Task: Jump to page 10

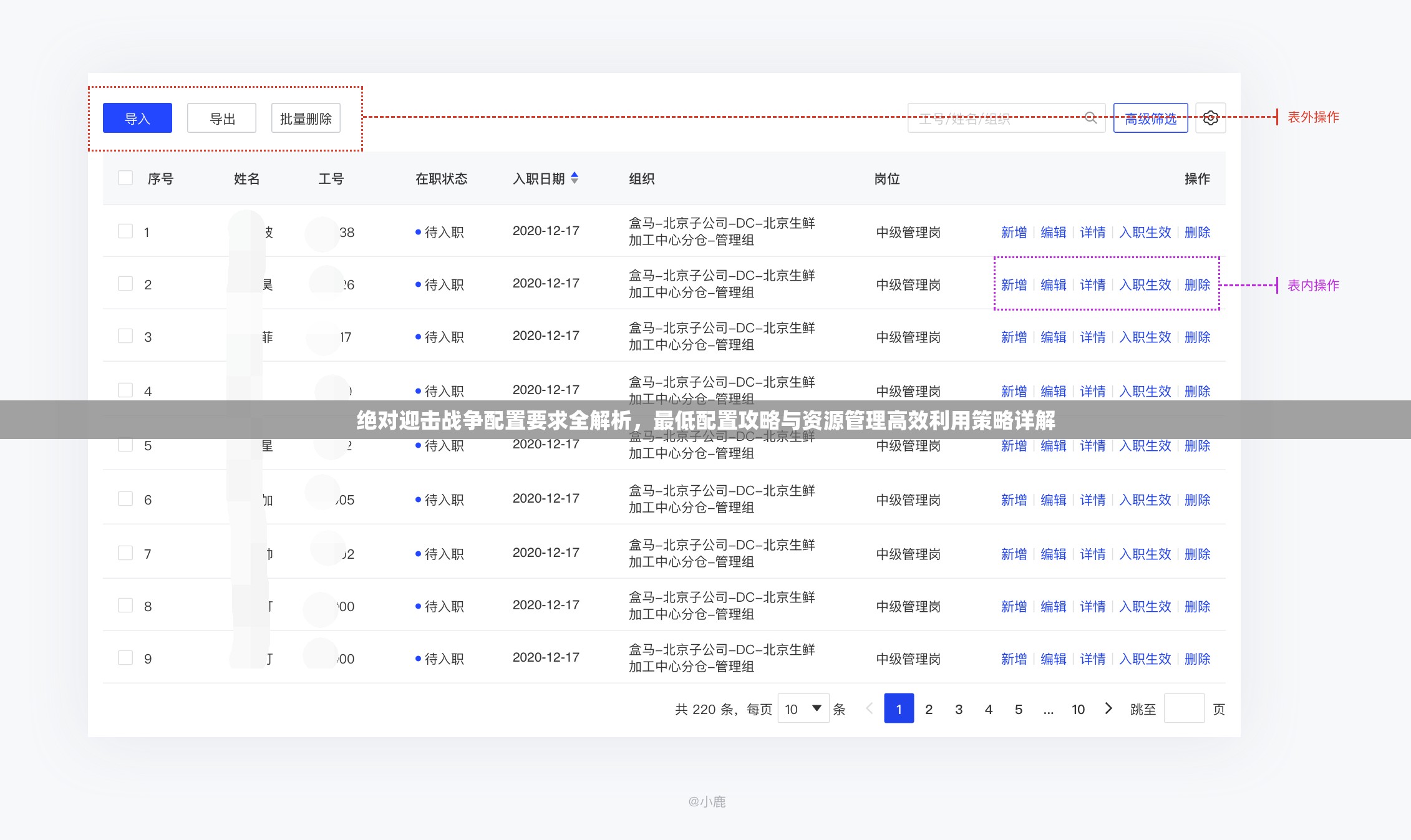Action: pos(1079,709)
